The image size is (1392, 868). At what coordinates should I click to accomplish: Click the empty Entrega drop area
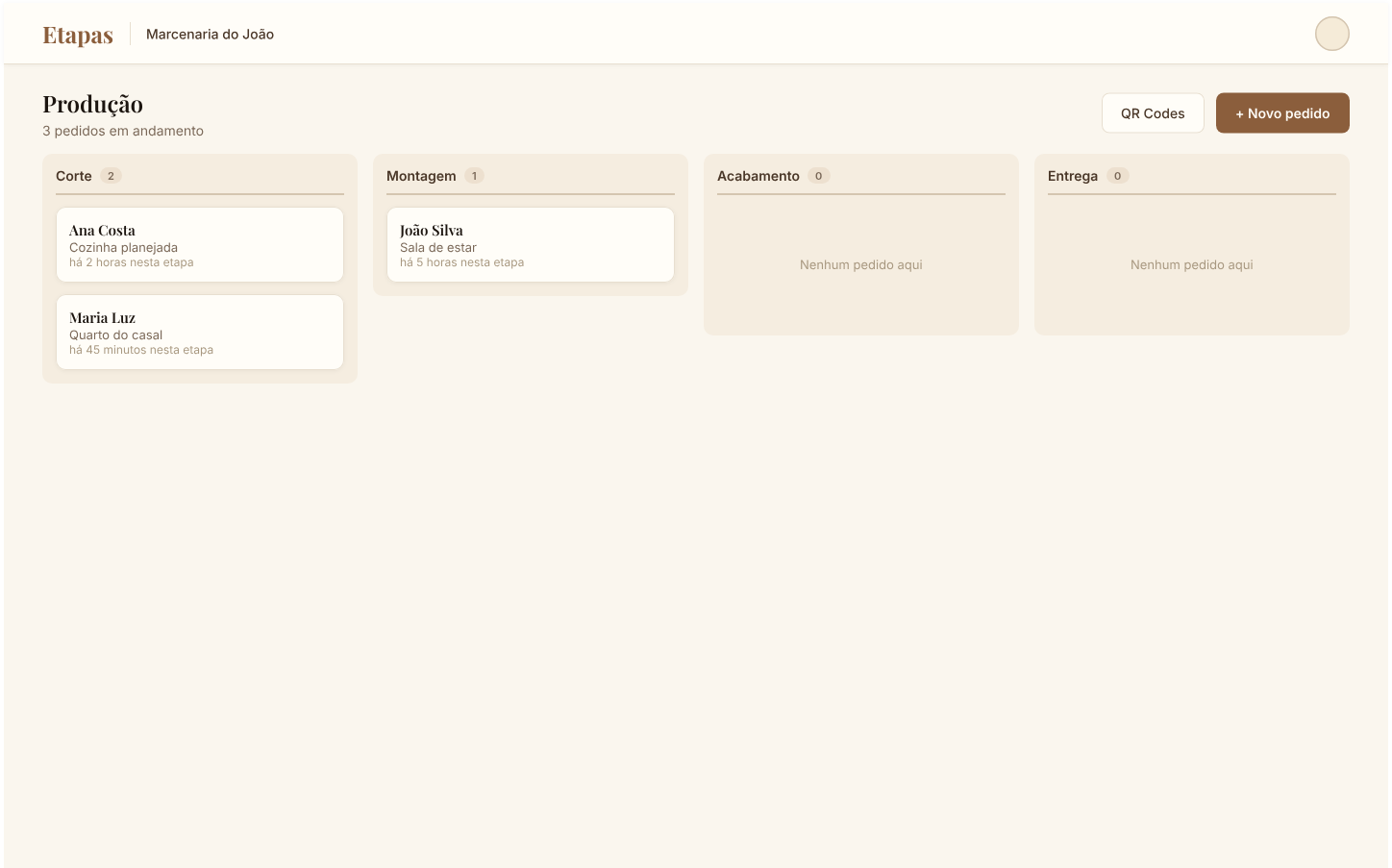click(x=1191, y=264)
